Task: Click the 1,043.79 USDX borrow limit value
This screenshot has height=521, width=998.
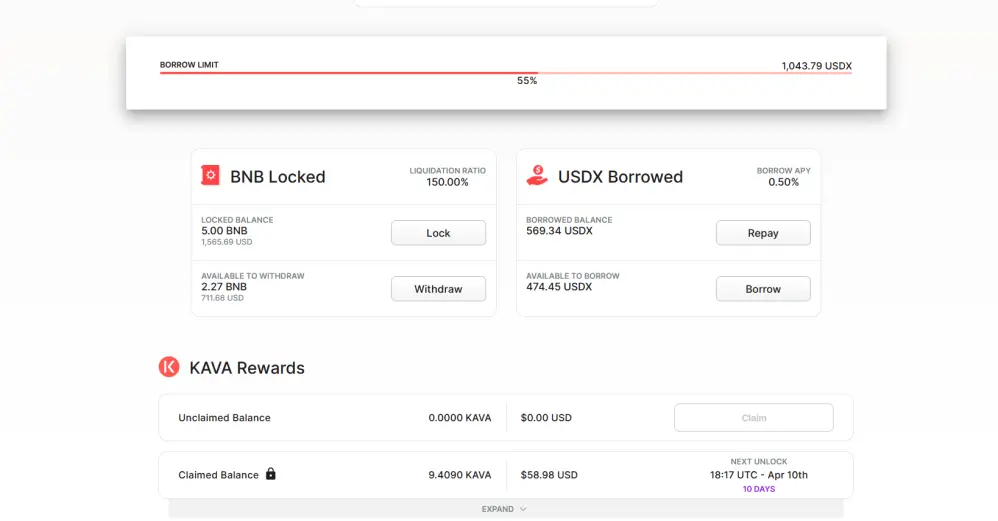Action: [x=817, y=66]
